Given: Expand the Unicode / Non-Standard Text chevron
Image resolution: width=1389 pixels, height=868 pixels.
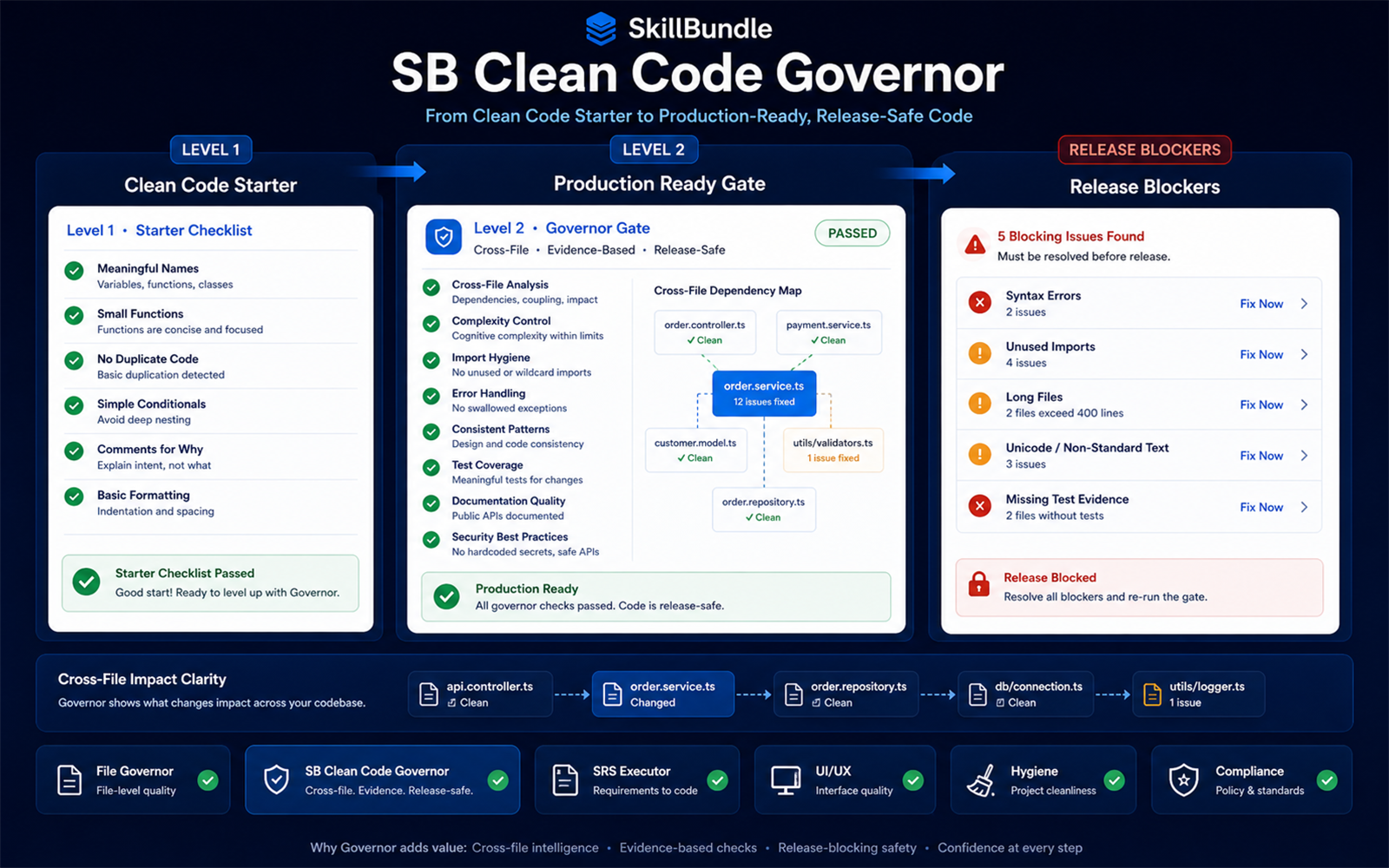Looking at the screenshot, I should point(1304,456).
